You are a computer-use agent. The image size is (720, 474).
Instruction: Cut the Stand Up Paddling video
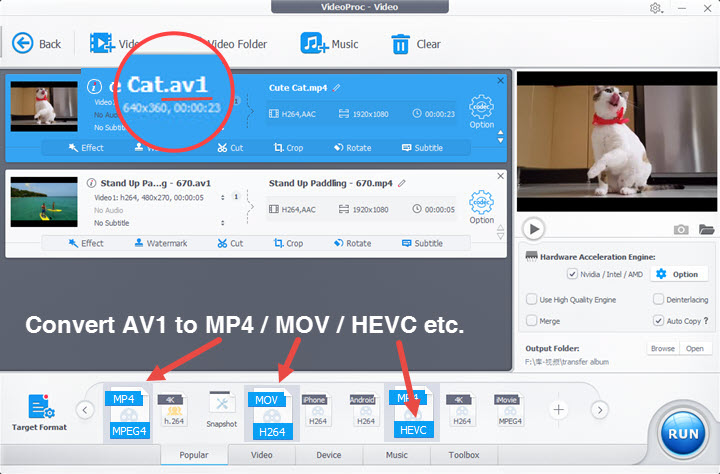pos(230,243)
